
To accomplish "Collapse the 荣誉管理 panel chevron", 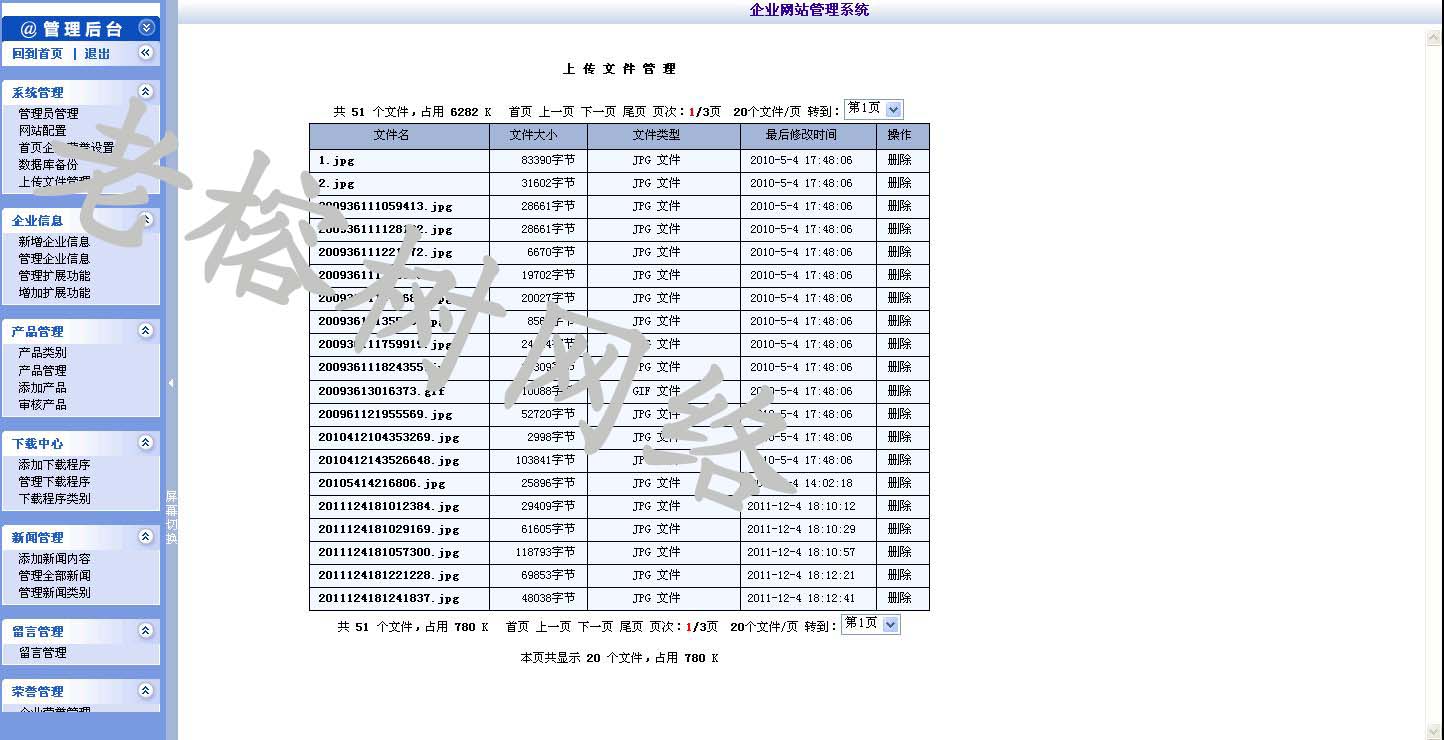I will coord(146,690).
